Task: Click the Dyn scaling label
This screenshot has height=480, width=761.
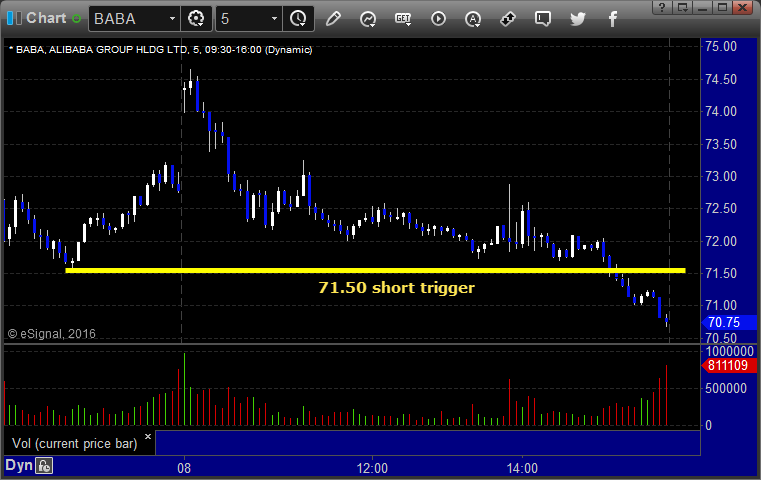Action: (19, 465)
